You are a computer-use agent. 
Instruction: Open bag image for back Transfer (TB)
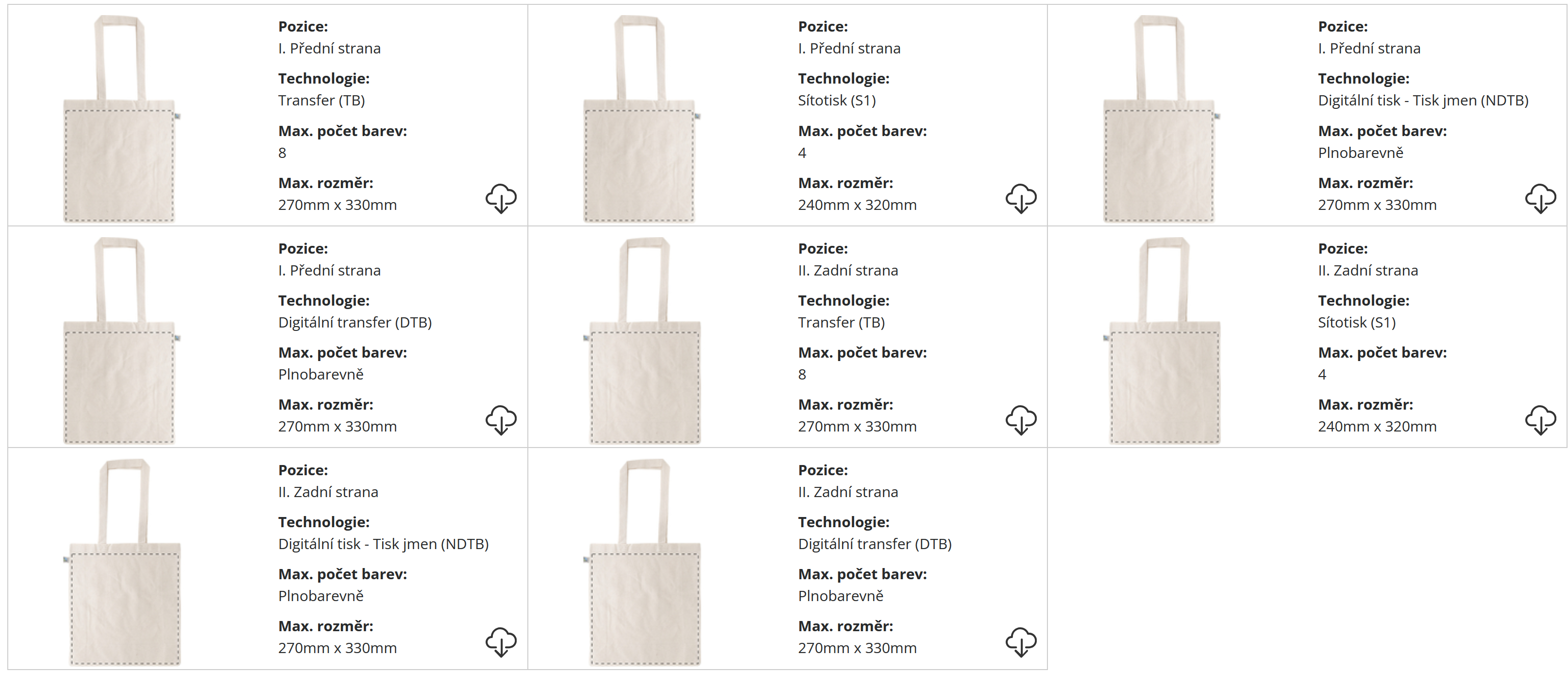[x=645, y=341]
